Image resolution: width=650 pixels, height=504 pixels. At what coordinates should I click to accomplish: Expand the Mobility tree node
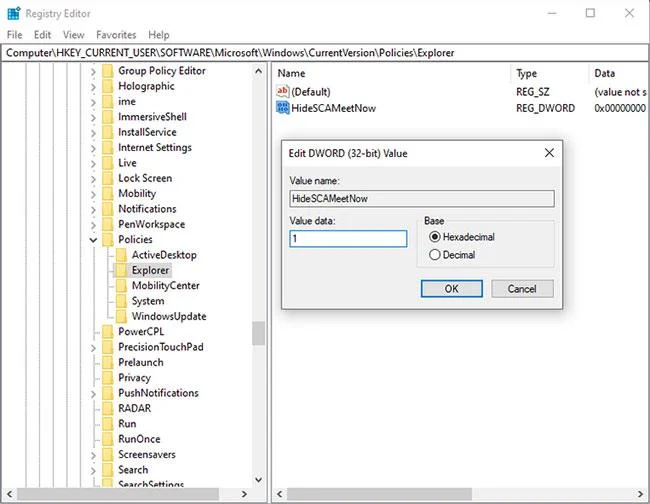click(x=93, y=194)
